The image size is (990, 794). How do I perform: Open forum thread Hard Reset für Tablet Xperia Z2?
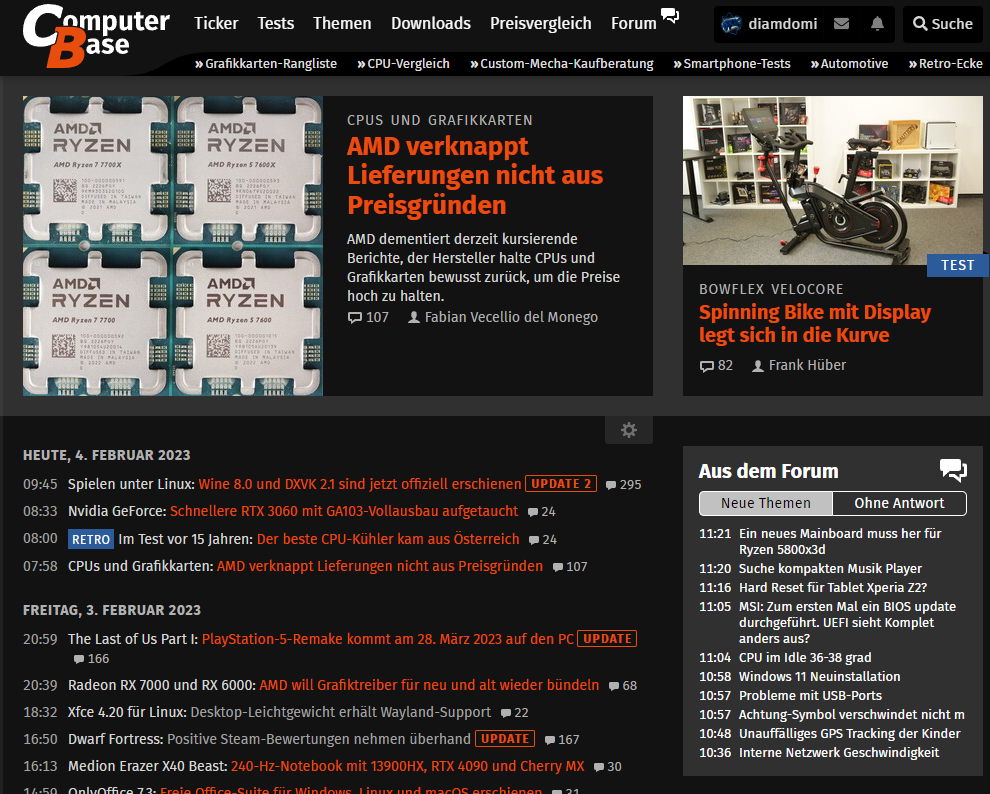coord(833,588)
